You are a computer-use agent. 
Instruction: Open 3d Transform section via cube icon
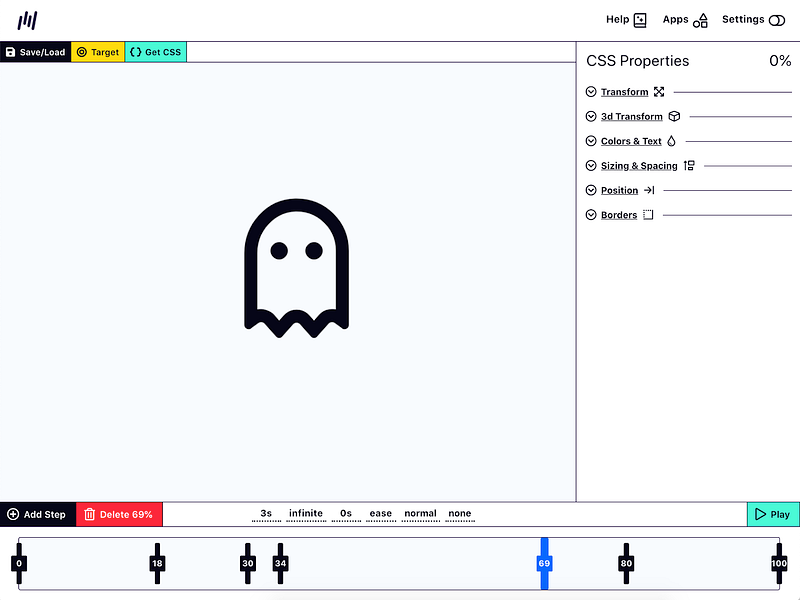tap(675, 116)
